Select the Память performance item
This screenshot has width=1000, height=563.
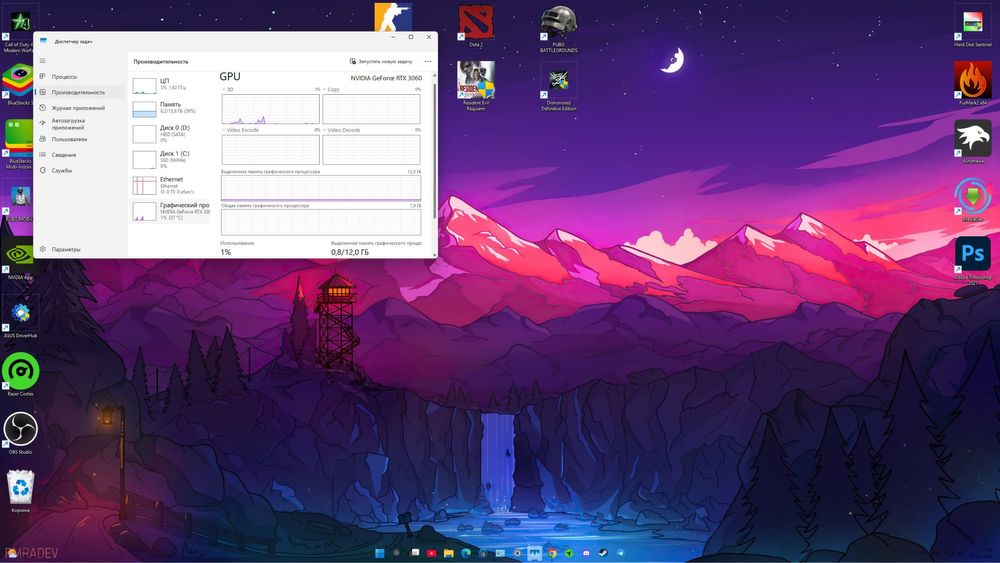(x=170, y=108)
